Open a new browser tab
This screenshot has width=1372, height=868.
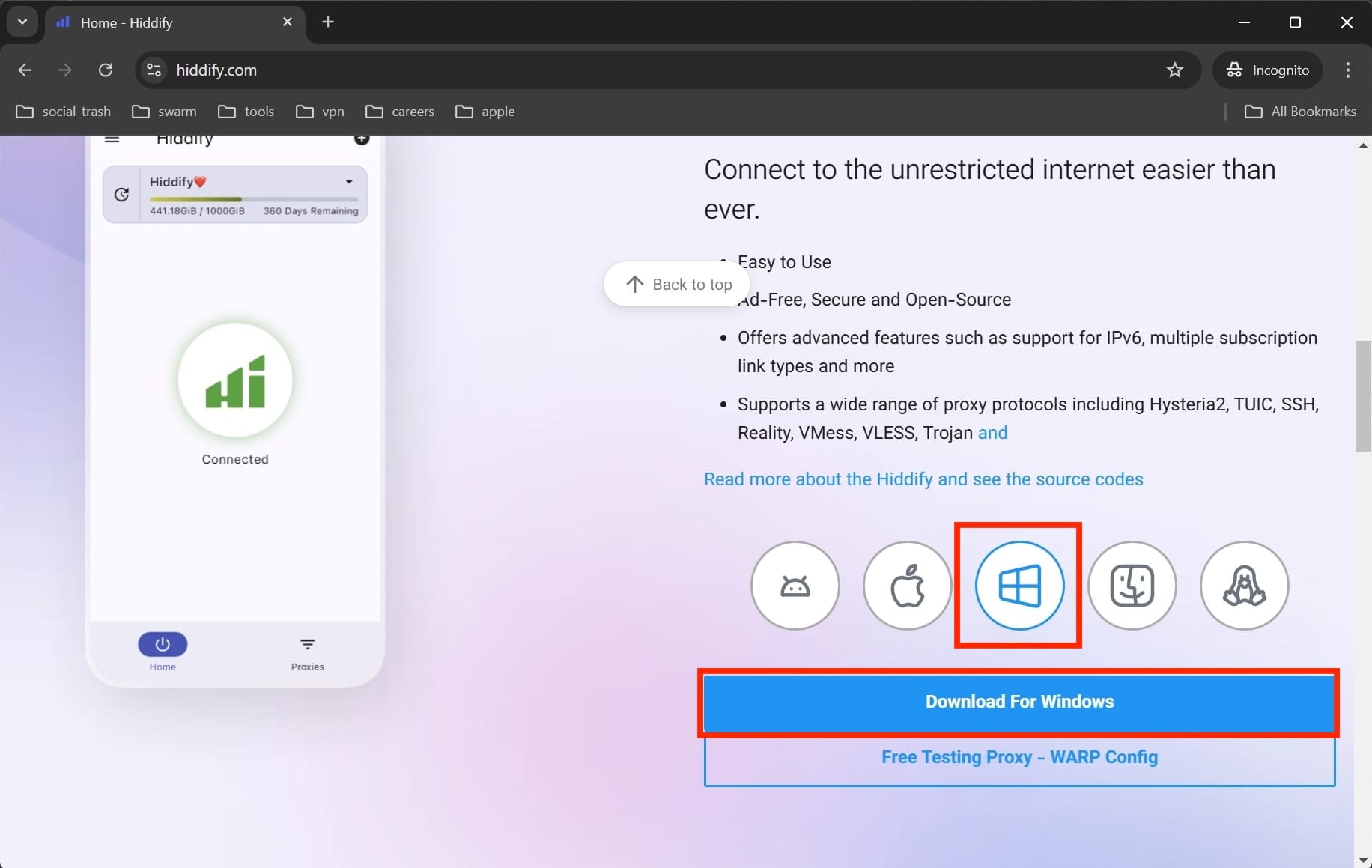coord(328,22)
